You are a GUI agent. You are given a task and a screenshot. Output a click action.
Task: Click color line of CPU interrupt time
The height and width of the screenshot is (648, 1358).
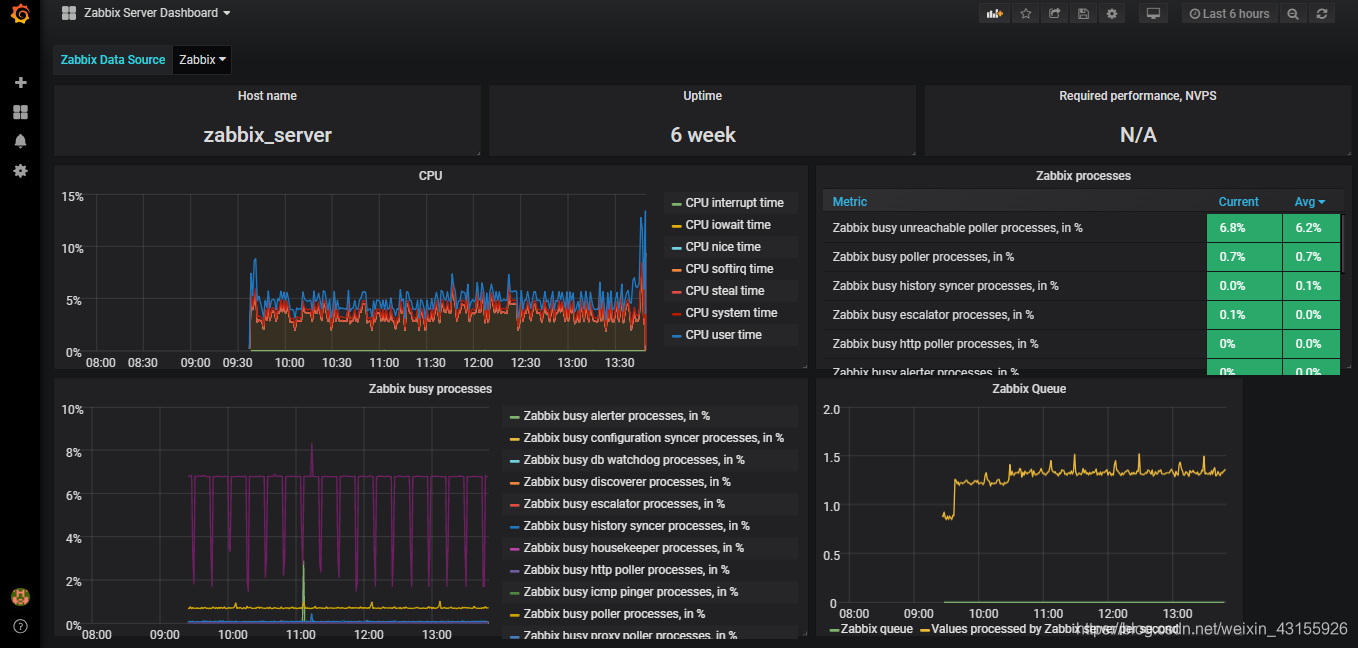[x=676, y=203]
